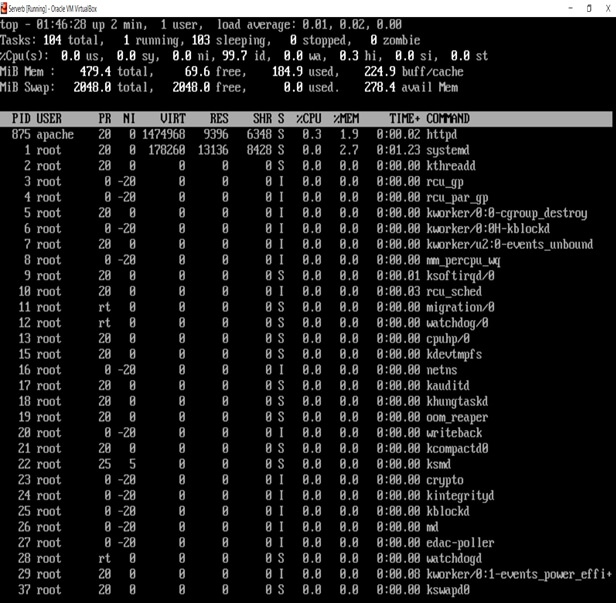The height and width of the screenshot is (603, 616).
Task: Click the 8428 SHR value
Action: tap(259, 150)
